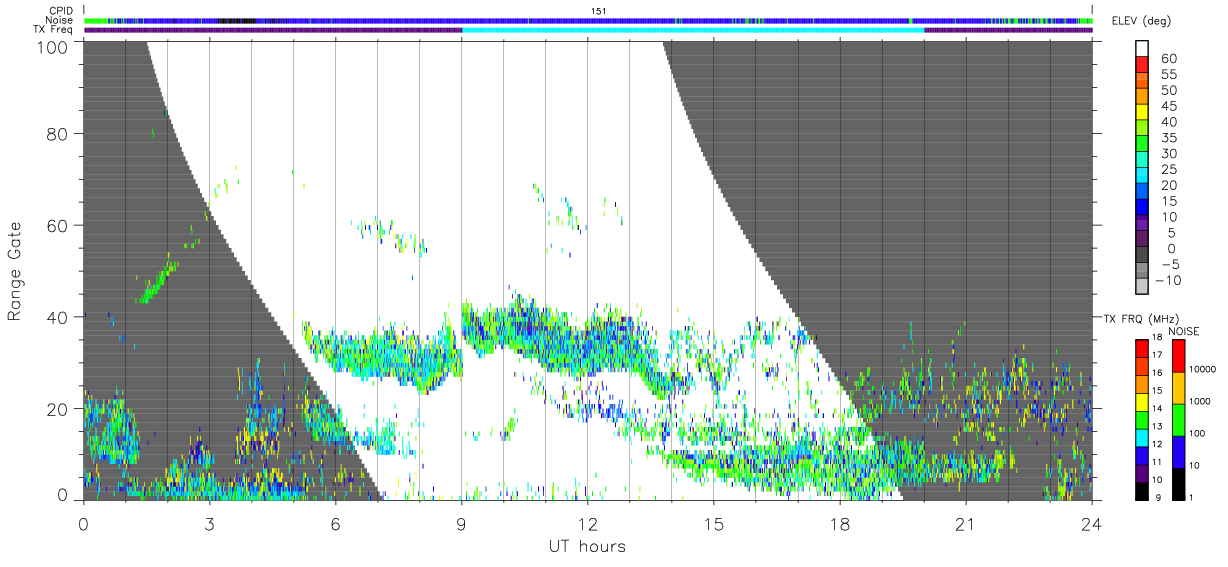Select the cyan section of the TX Freq strip

[x=693, y=30]
